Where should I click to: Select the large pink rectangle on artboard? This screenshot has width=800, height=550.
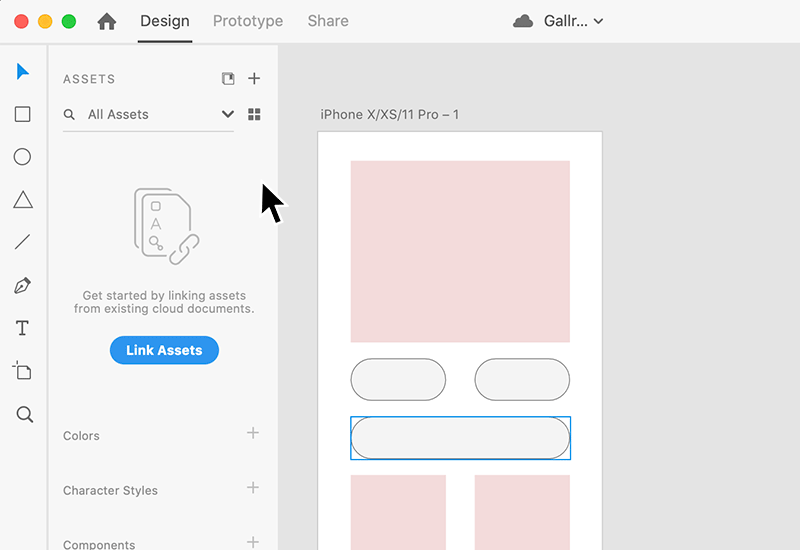pos(460,251)
